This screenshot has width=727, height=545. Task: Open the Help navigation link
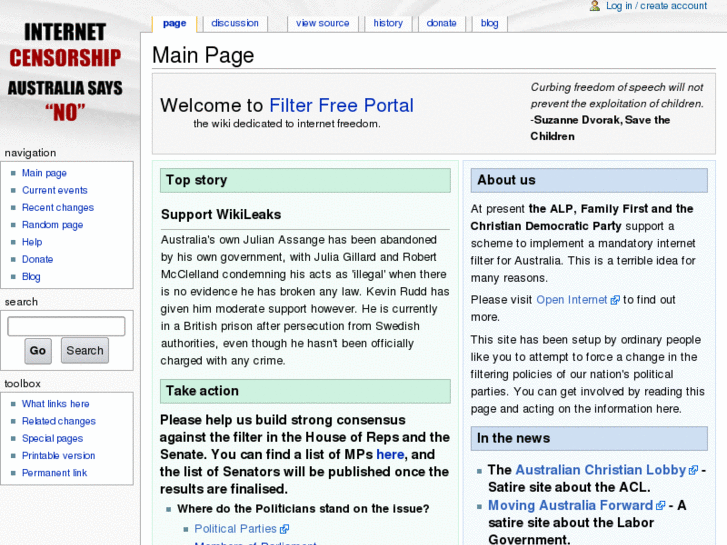pos(32,242)
